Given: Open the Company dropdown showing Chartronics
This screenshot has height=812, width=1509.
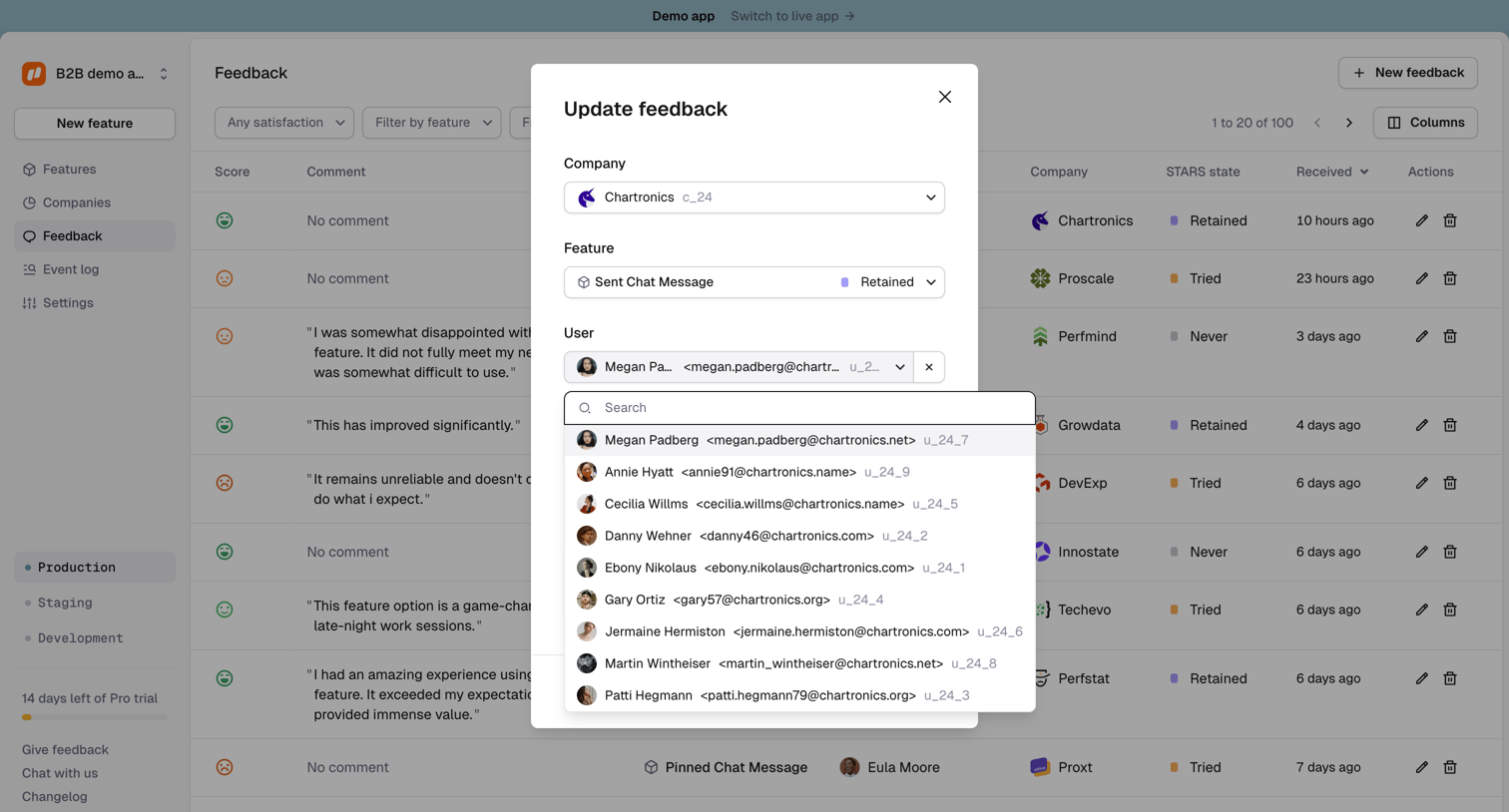Looking at the screenshot, I should [754, 198].
